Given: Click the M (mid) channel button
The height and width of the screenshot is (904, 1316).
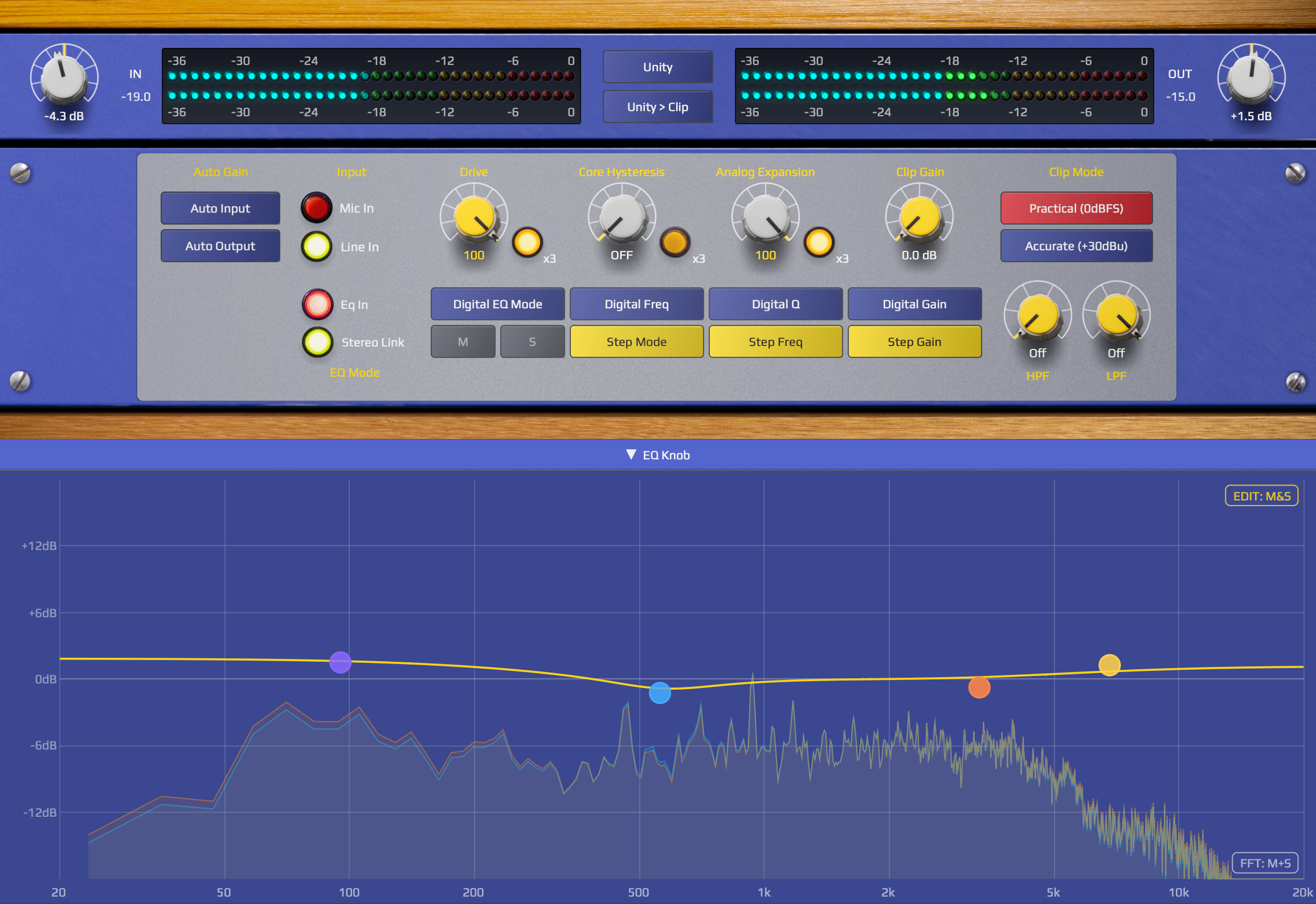Looking at the screenshot, I should [463, 342].
